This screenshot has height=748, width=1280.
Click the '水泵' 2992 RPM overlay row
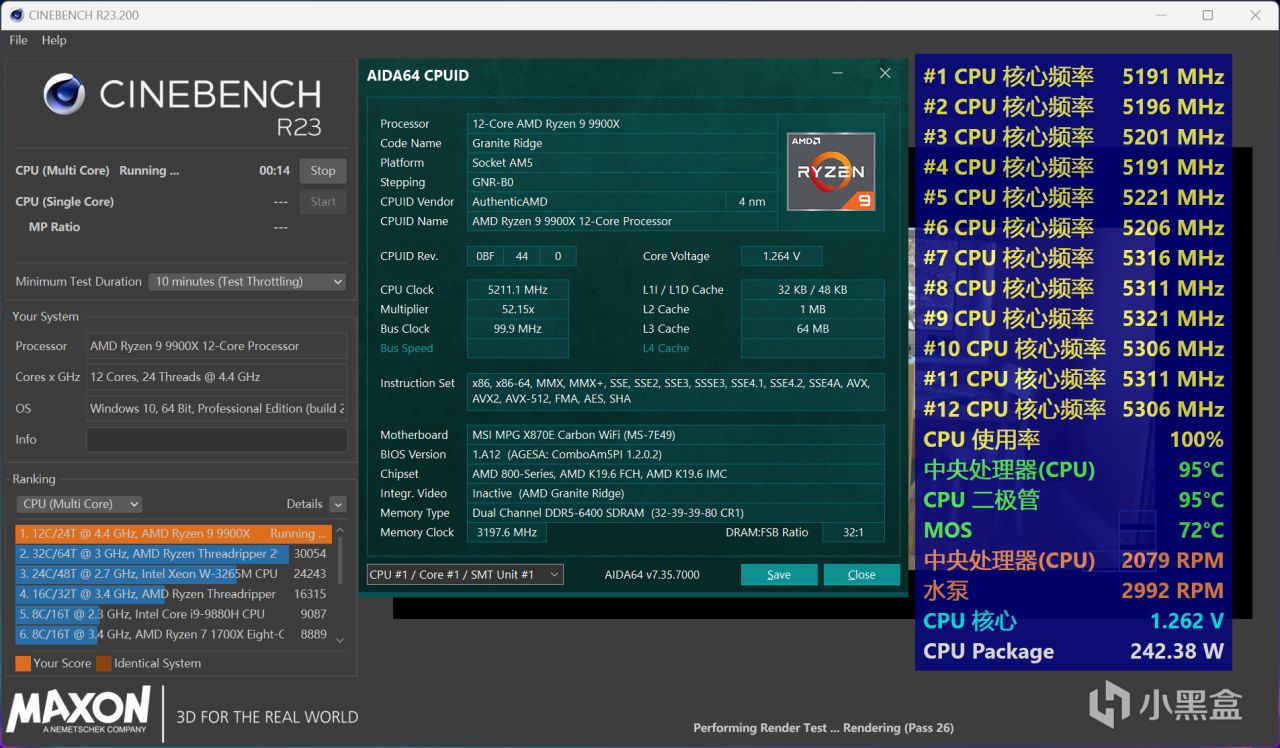pos(1073,590)
